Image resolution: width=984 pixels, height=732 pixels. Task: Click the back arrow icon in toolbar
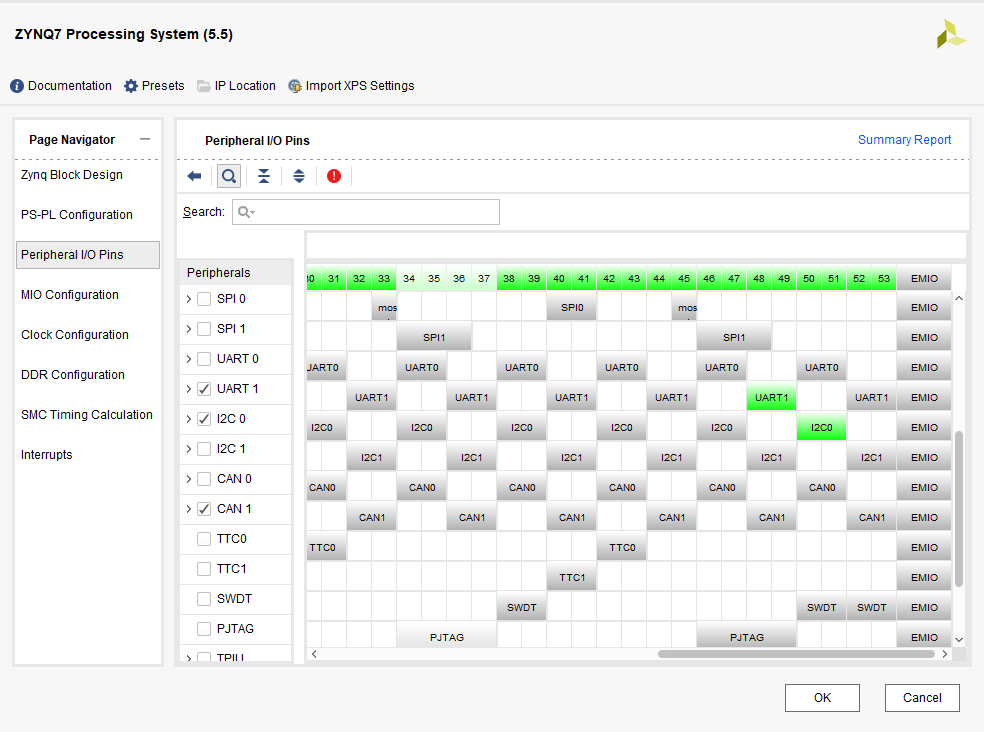[194, 176]
